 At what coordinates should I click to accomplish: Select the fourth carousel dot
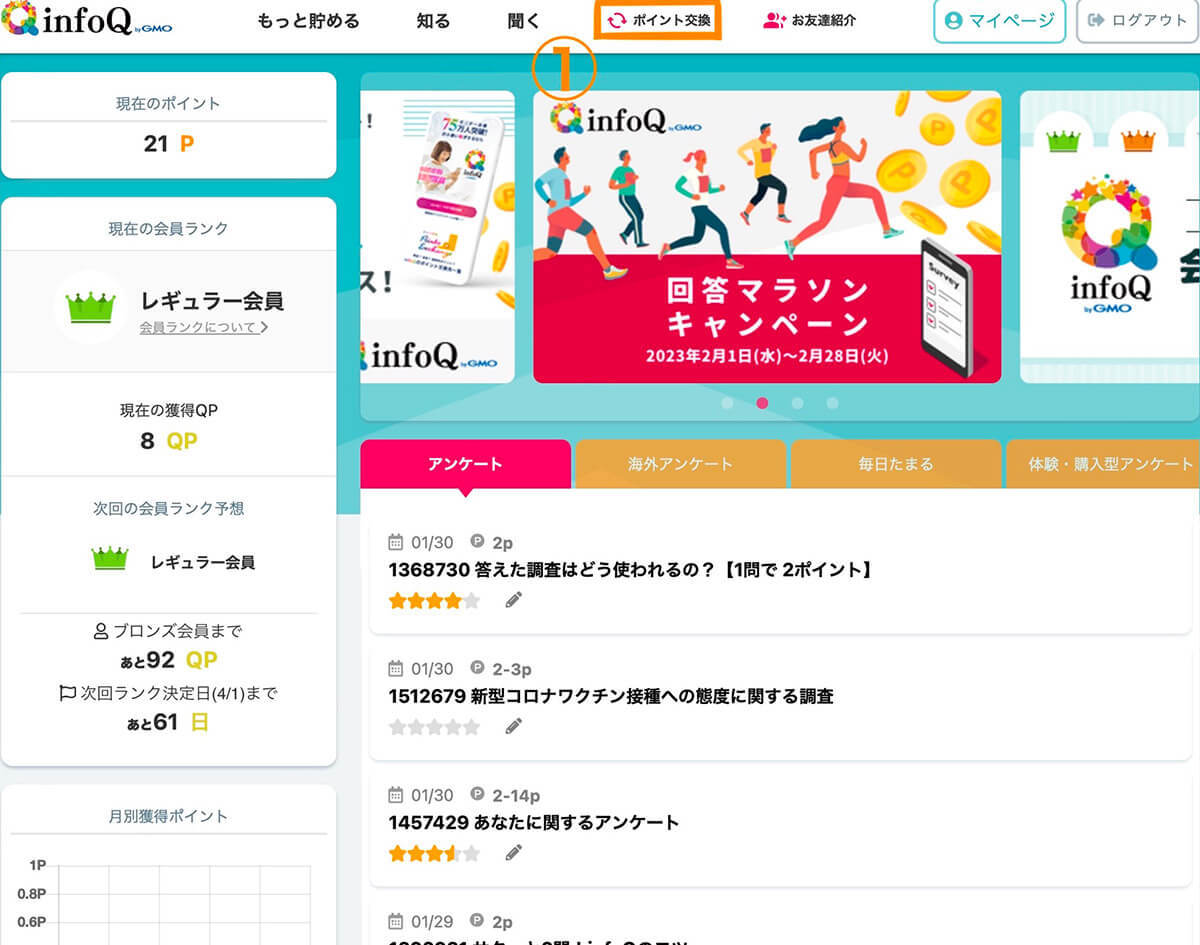(x=832, y=403)
